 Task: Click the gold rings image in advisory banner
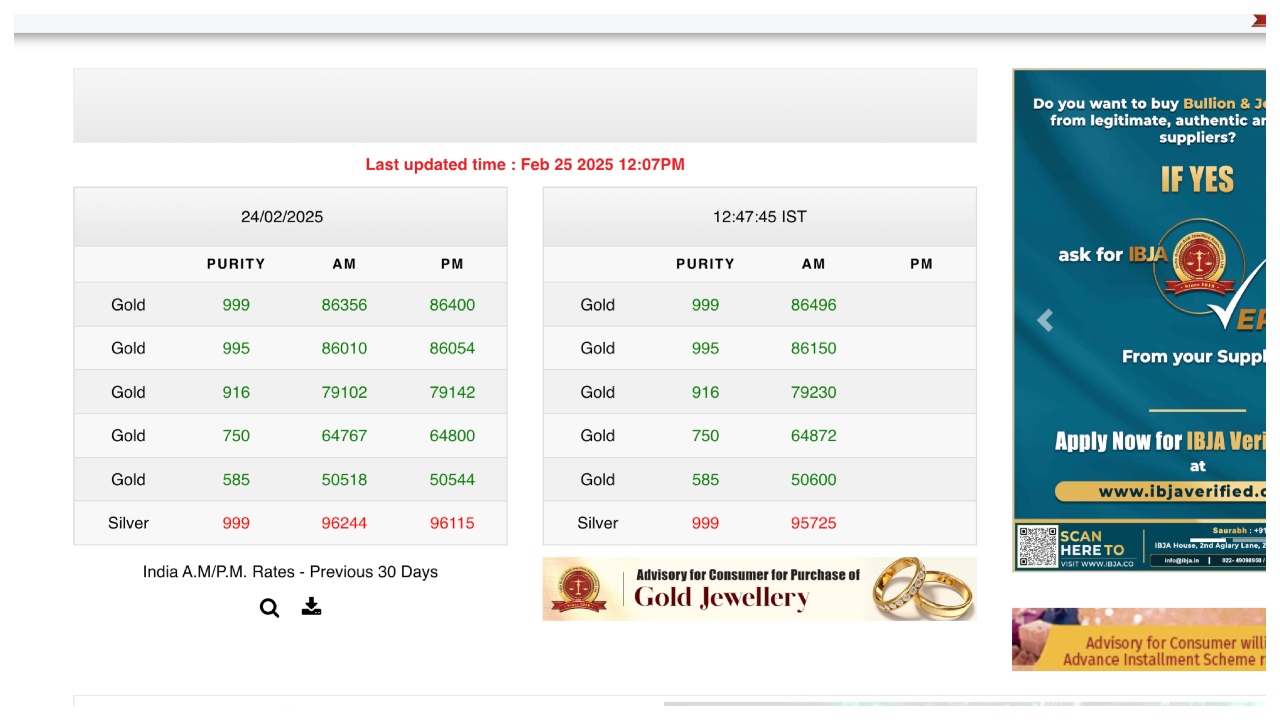[x=921, y=588]
